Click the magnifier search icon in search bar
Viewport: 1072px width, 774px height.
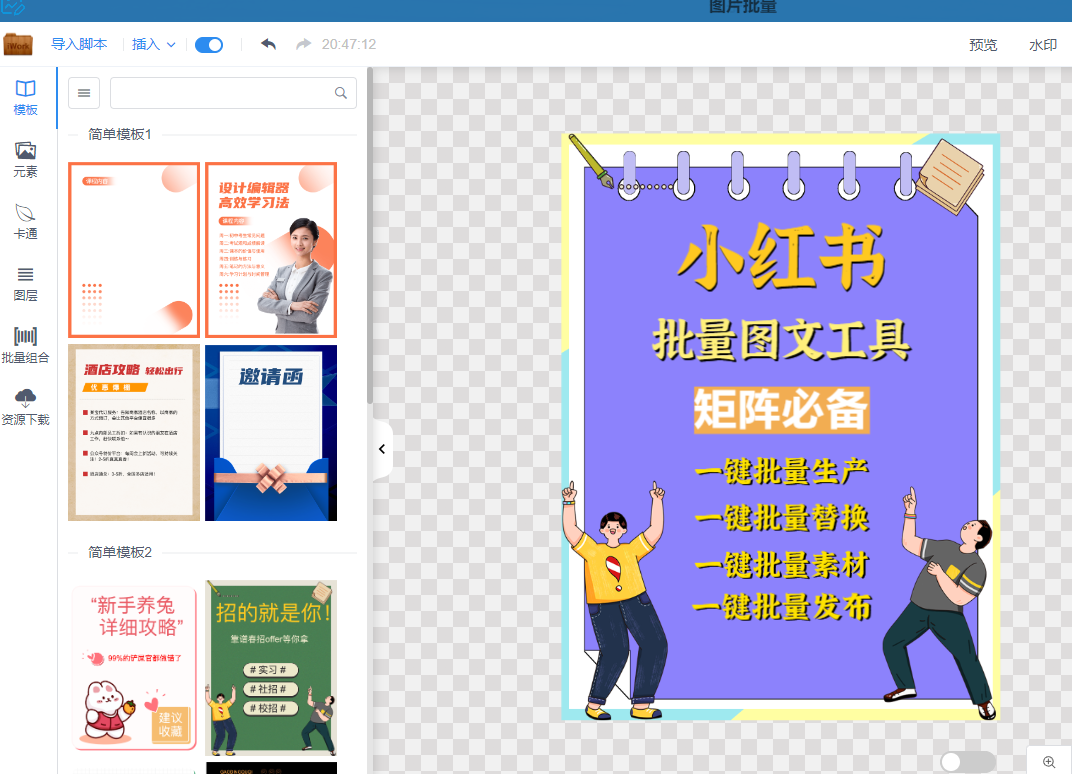pyautogui.click(x=340, y=92)
